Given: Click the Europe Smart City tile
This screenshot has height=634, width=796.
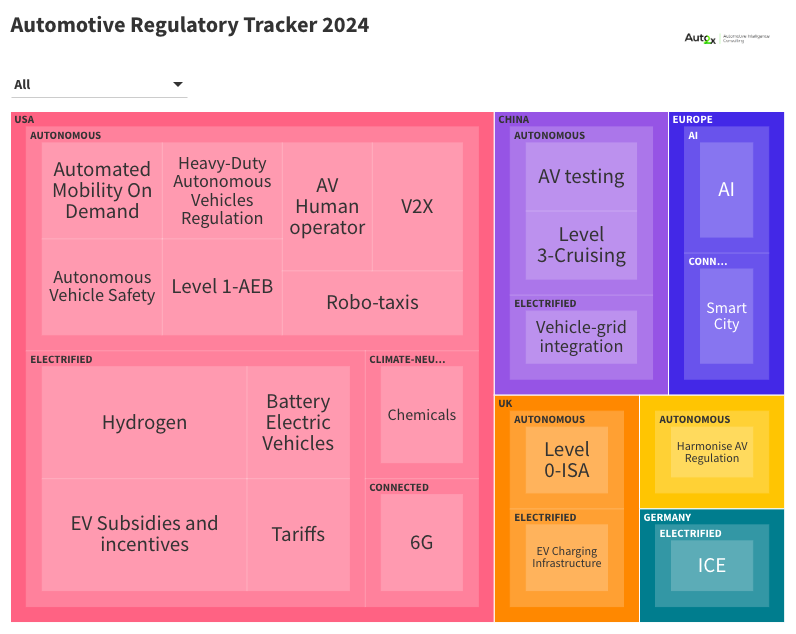Looking at the screenshot, I should (726, 316).
